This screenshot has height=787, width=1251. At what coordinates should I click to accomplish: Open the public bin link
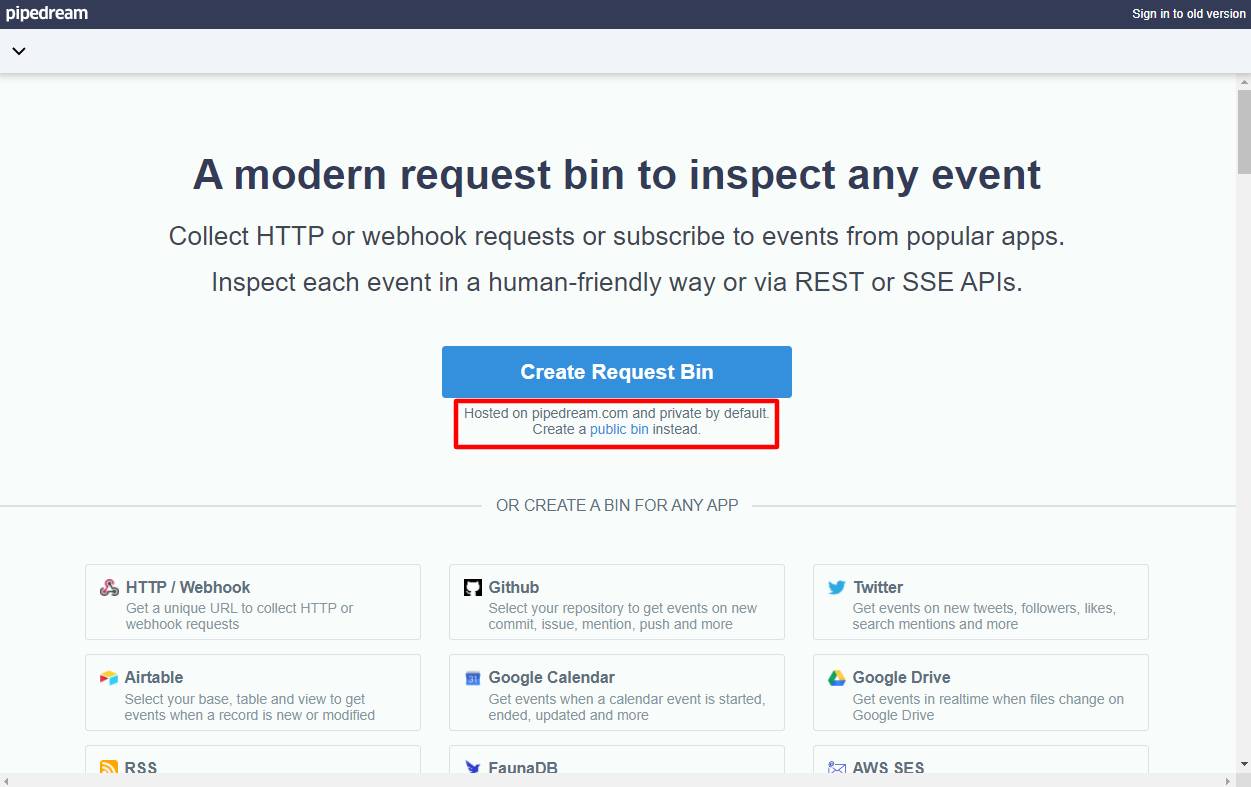(x=619, y=429)
